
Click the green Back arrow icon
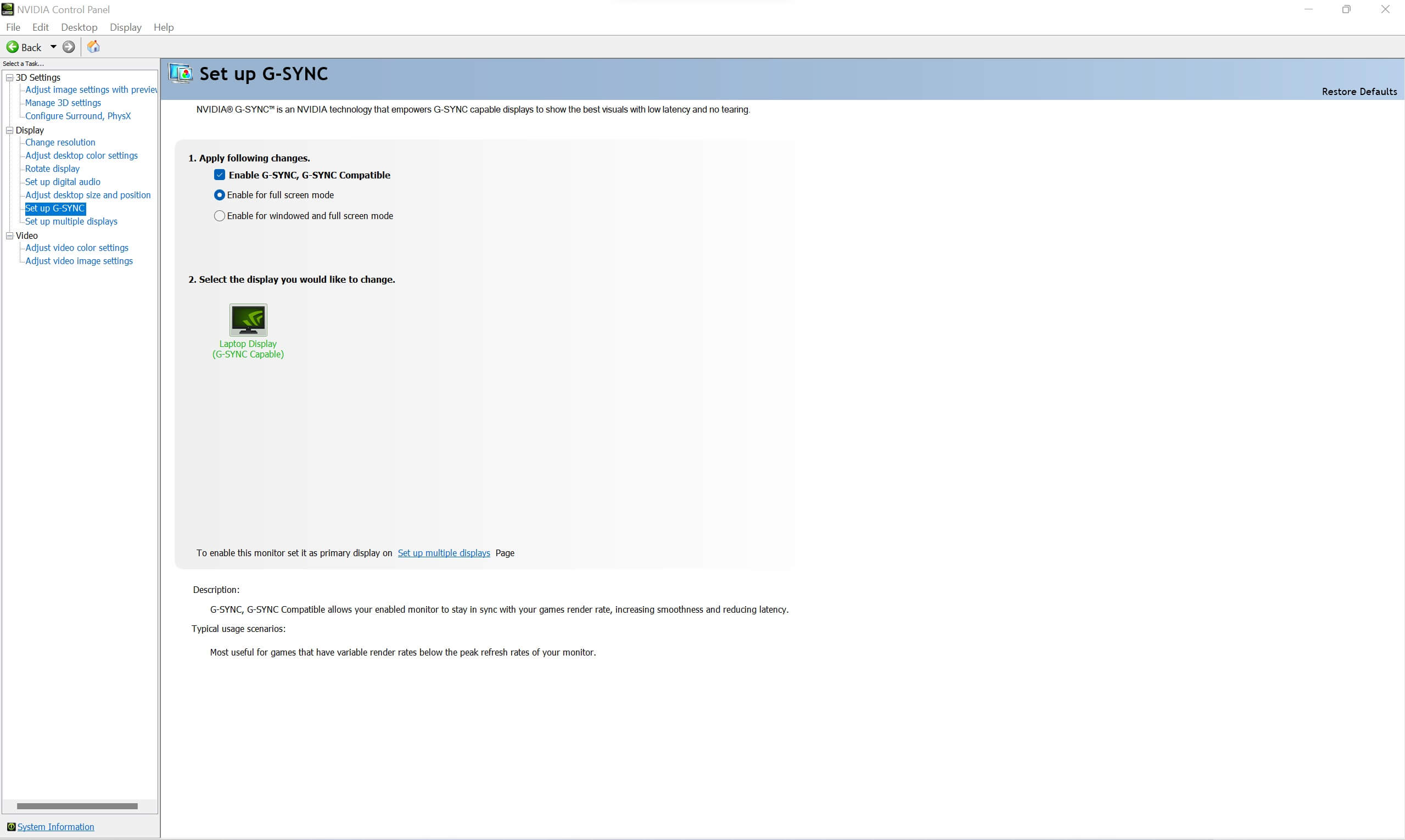[13, 47]
